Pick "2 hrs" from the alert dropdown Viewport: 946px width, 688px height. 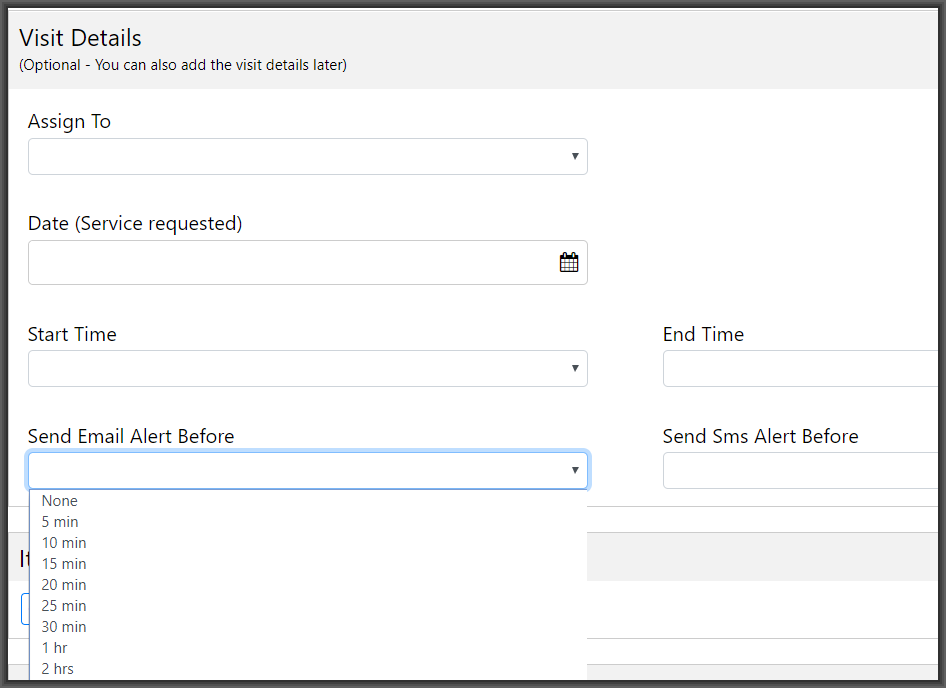(57, 668)
